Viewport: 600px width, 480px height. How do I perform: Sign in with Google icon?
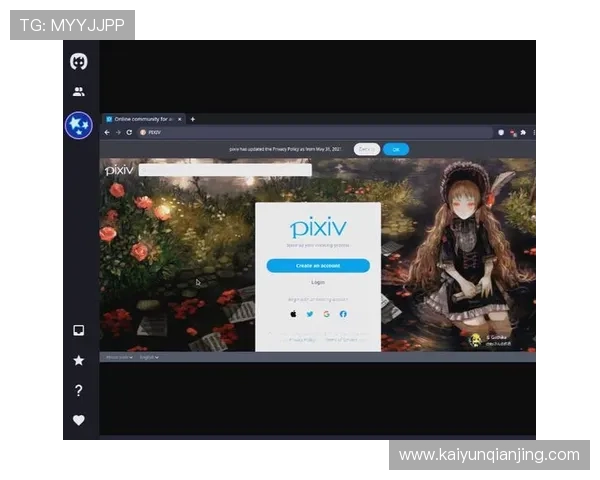tap(326, 314)
